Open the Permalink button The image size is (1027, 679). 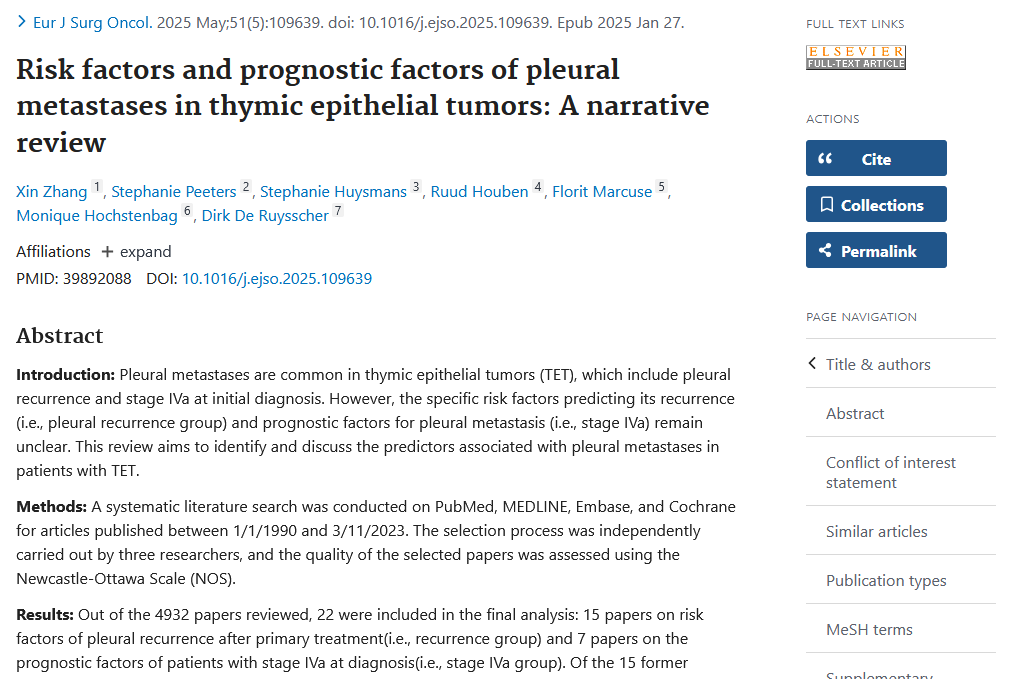[x=878, y=251]
